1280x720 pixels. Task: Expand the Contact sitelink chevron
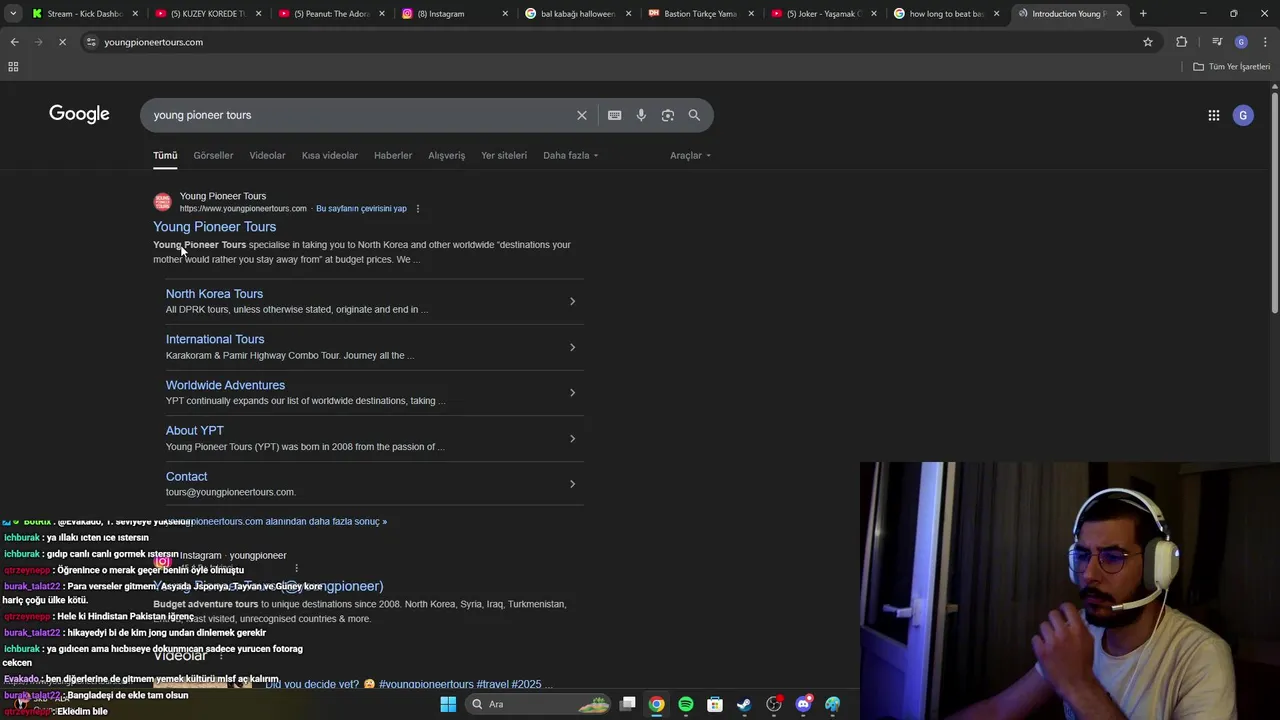pyautogui.click(x=572, y=484)
